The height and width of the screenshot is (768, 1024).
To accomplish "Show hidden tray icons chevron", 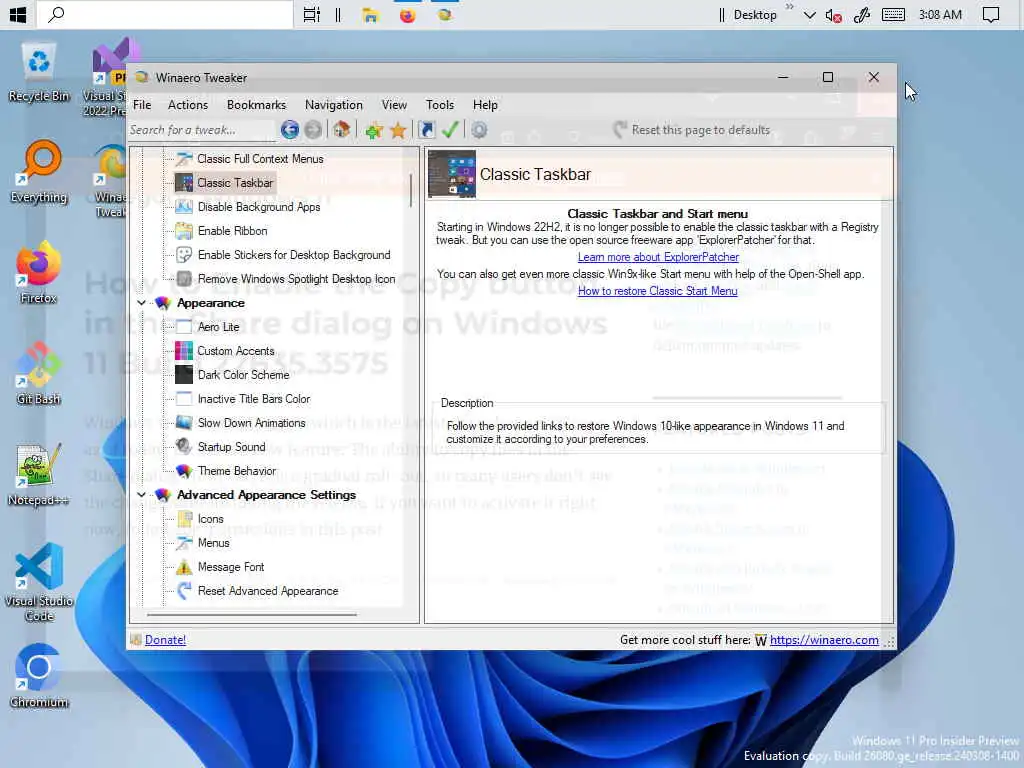I will coord(809,15).
